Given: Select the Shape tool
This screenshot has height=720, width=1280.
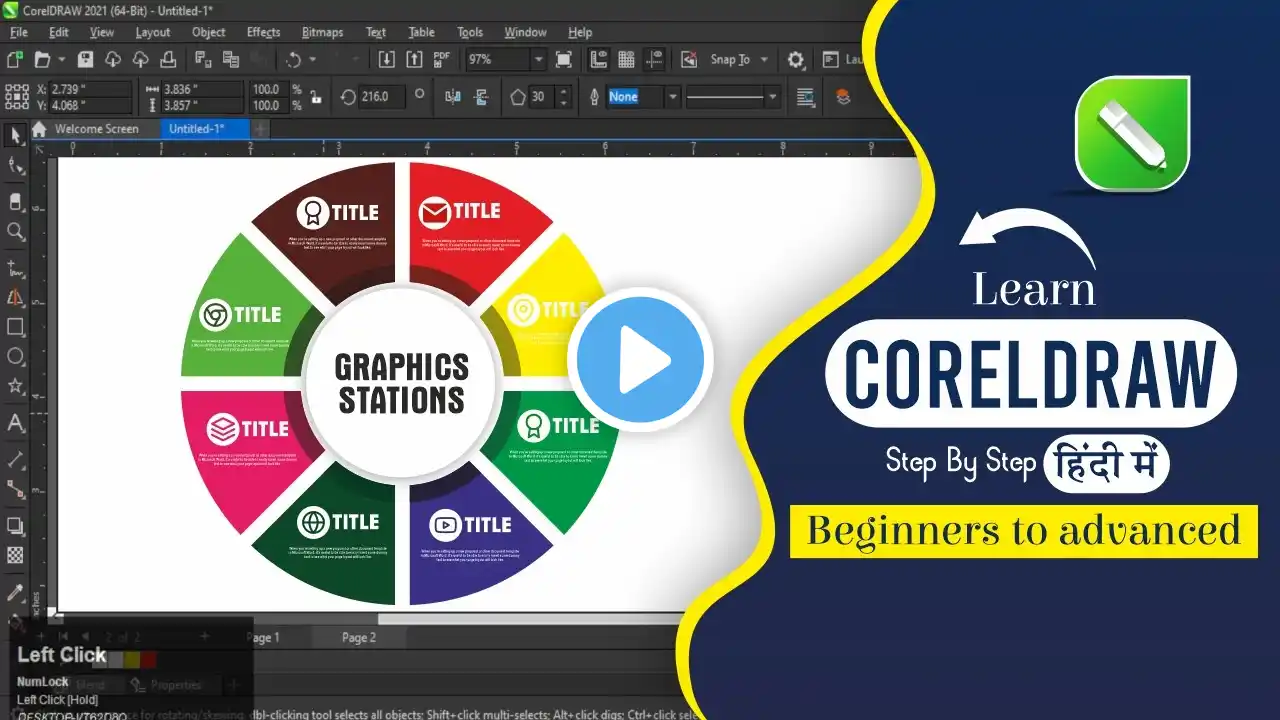Looking at the screenshot, I should (15, 166).
